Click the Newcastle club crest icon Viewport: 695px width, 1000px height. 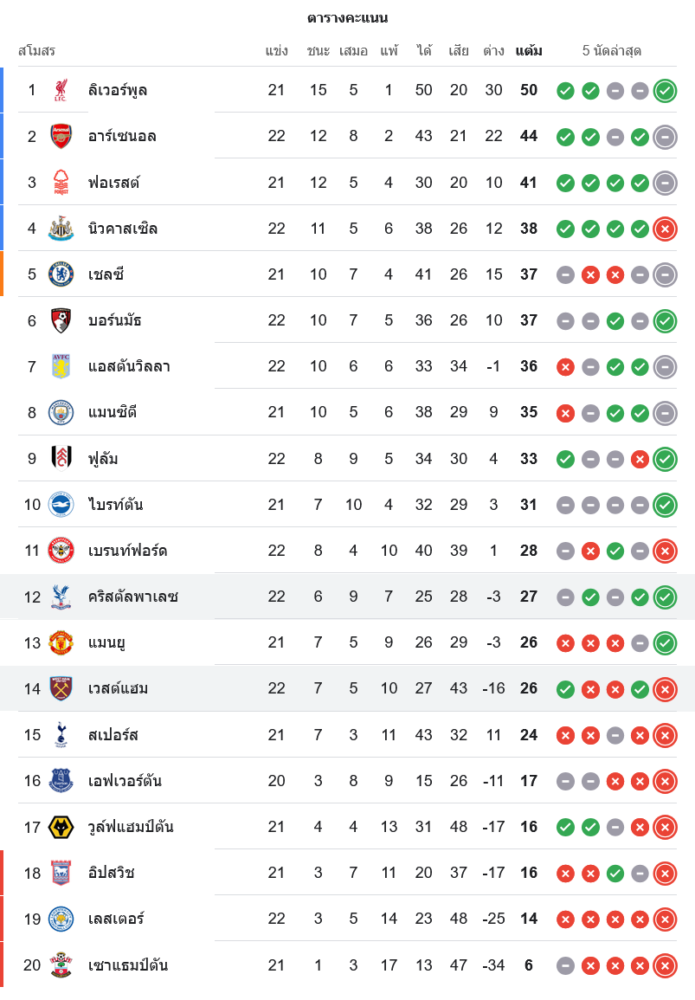tap(62, 228)
